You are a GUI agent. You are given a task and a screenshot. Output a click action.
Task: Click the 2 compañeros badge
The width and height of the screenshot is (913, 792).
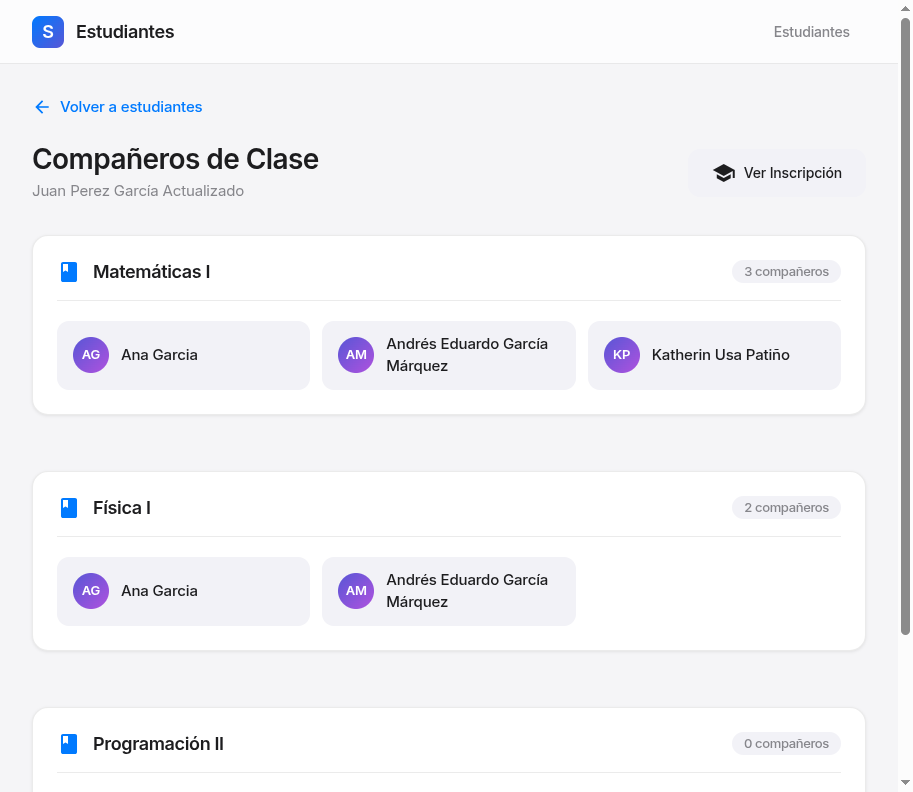786,508
